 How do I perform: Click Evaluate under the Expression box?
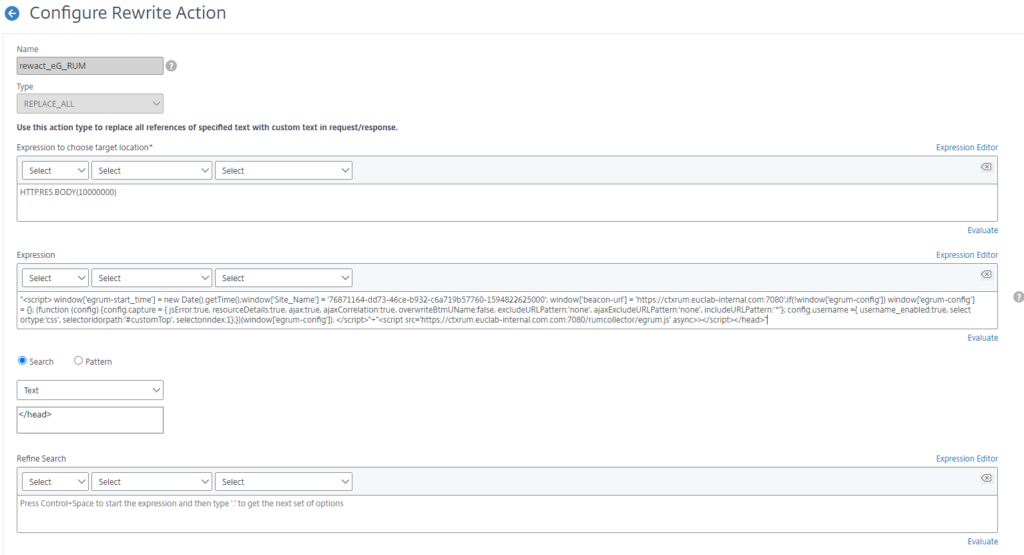[982, 338]
